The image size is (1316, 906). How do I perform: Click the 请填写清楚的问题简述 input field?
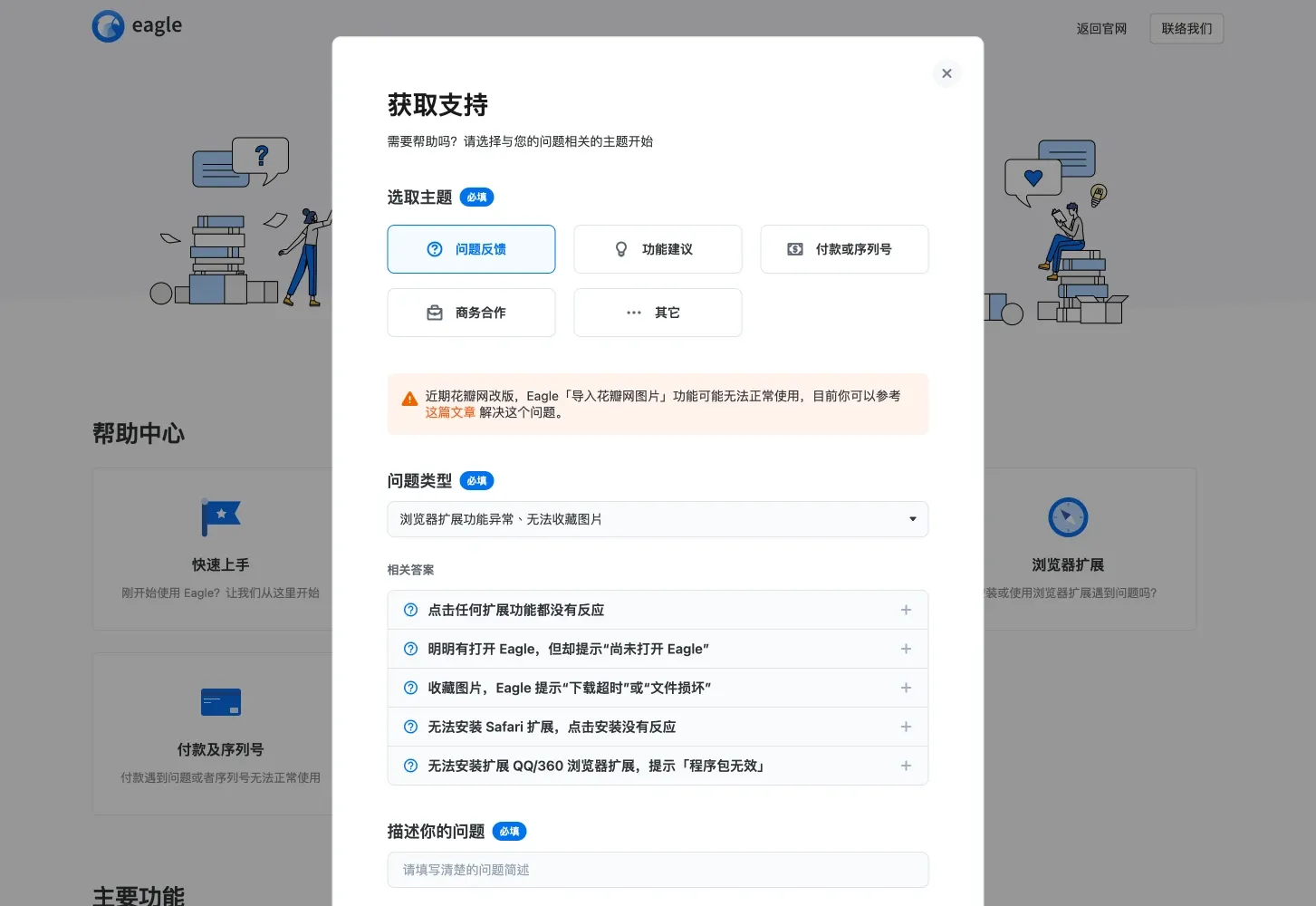pos(658,870)
